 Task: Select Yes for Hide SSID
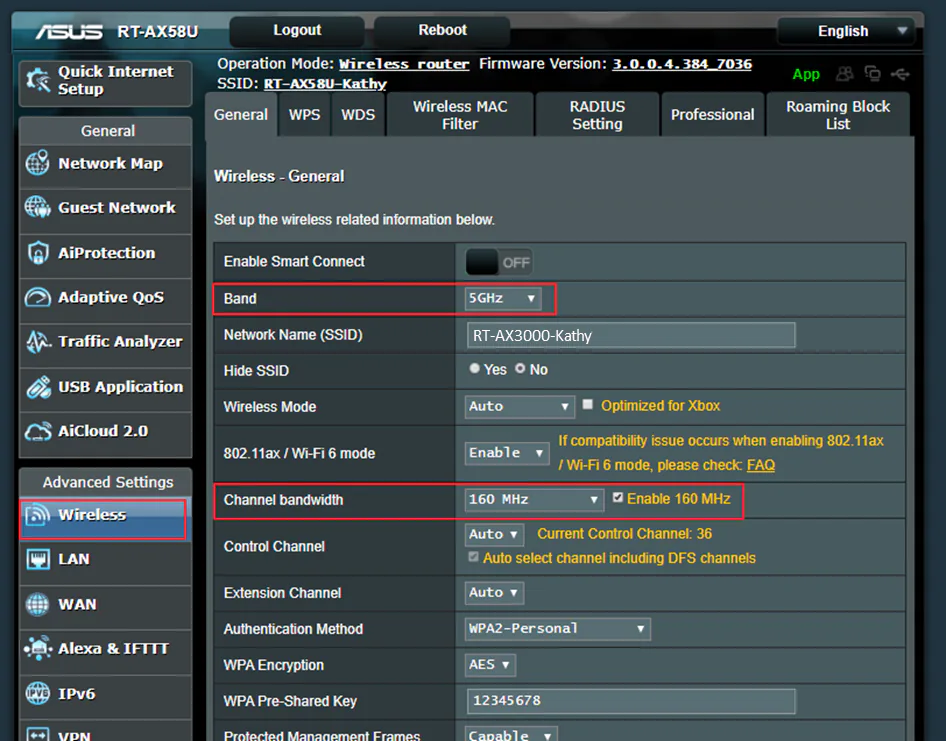[x=475, y=368]
